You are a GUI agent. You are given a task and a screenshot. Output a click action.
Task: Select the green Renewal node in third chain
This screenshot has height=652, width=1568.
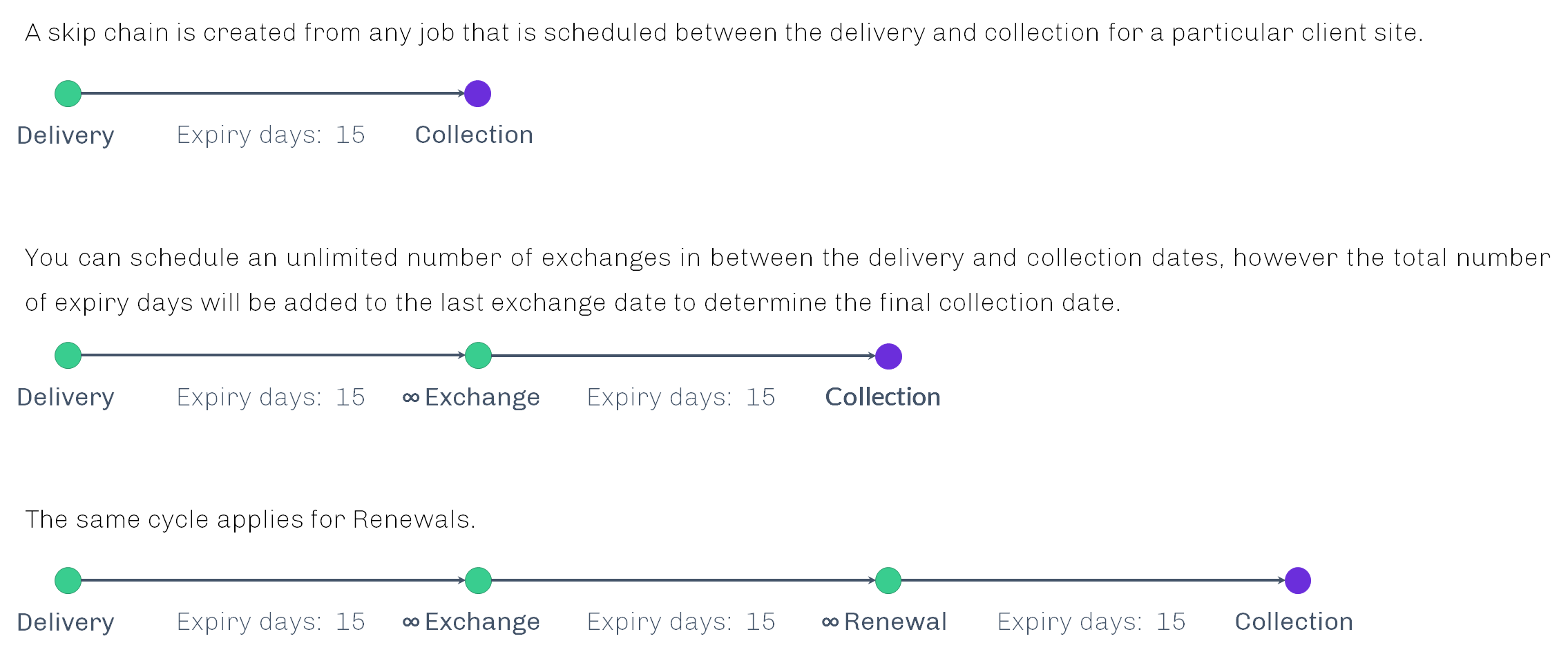[x=888, y=580]
